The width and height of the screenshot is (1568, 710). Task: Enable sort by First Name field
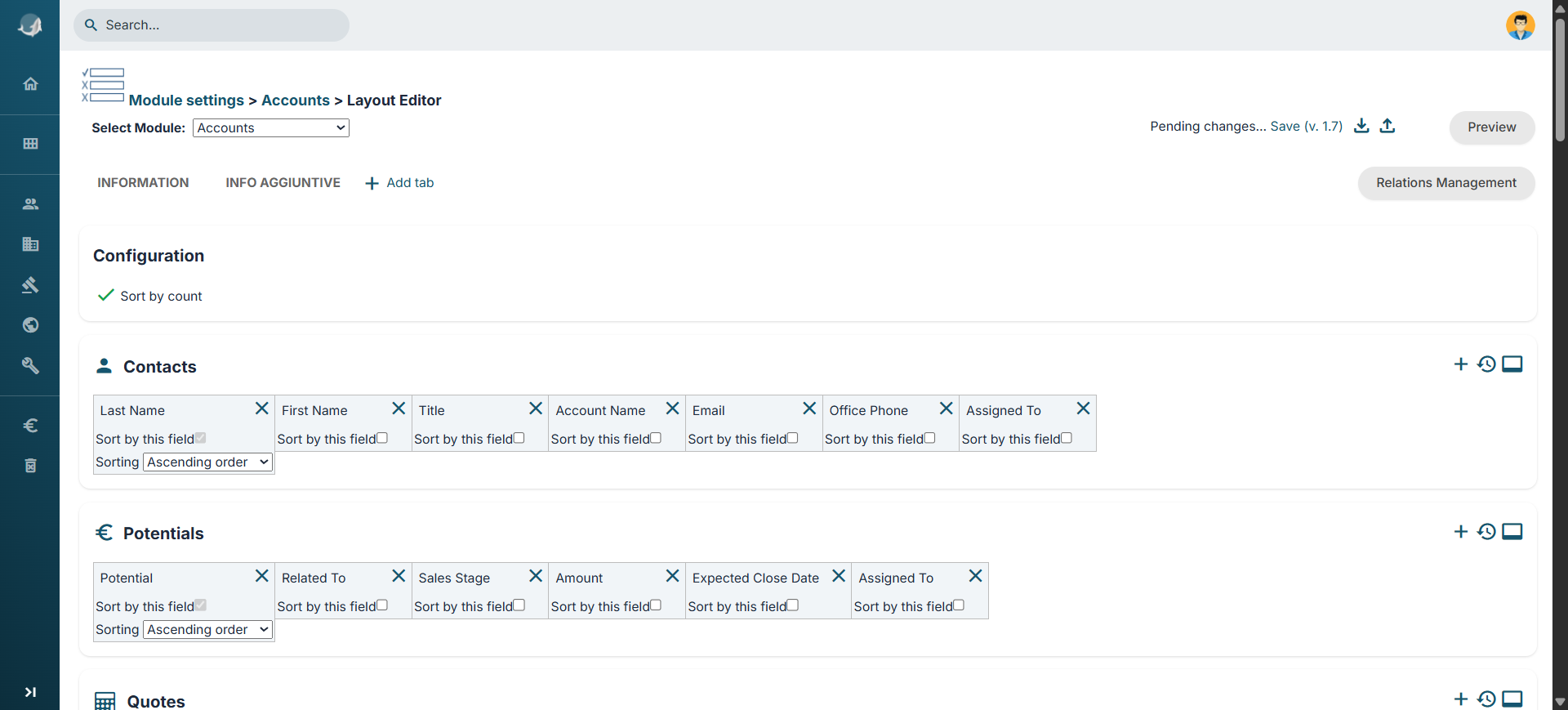pyautogui.click(x=382, y=438)
